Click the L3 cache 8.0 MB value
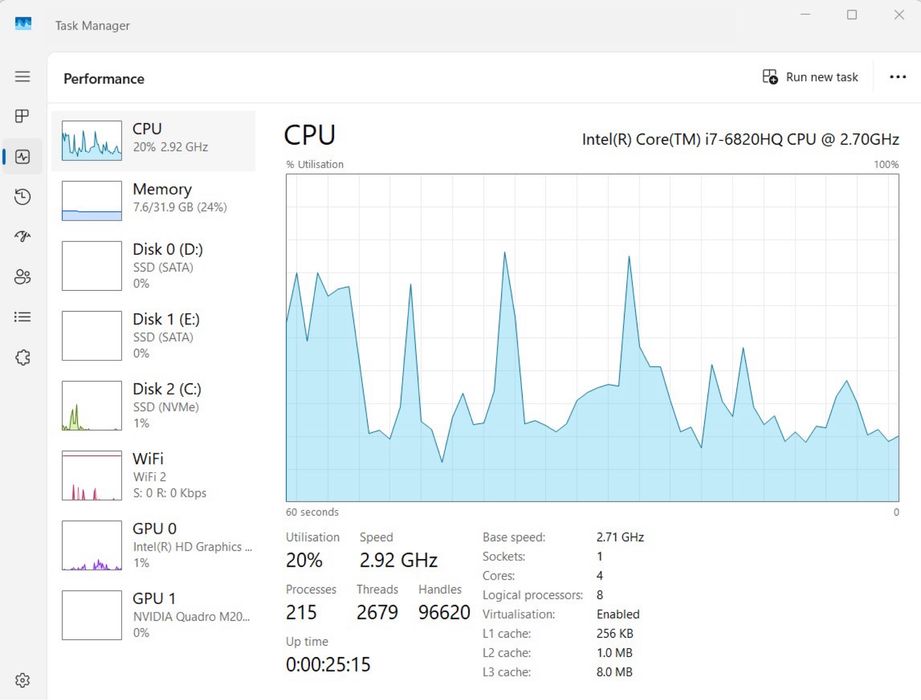 pyautogui.click(x=614, y=672)
